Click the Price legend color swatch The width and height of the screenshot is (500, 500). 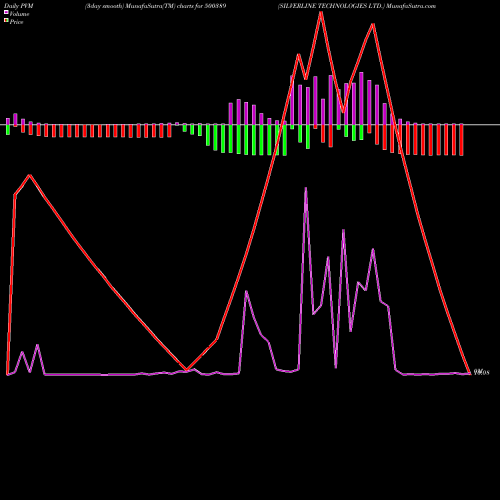6,21
